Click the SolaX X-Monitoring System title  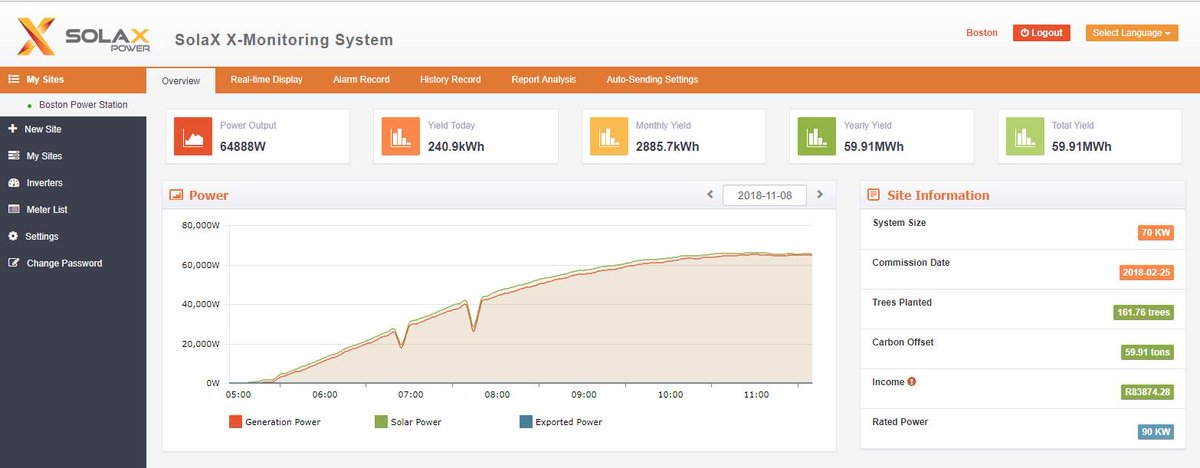pos(284,41)
